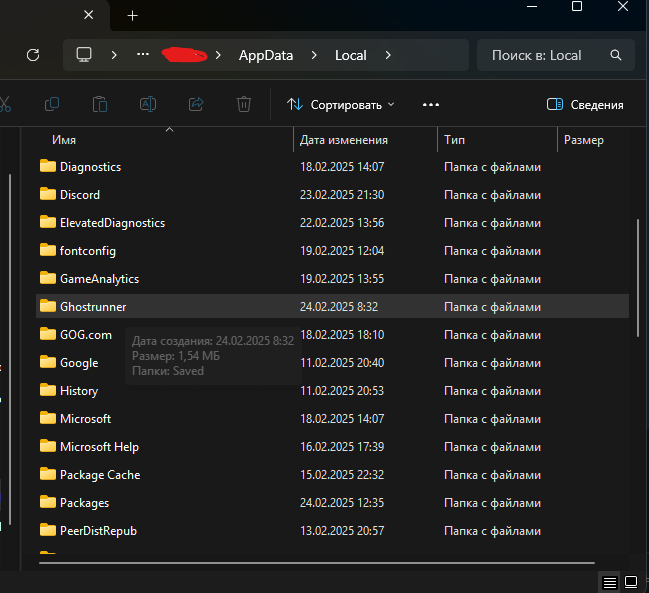Click the Copy icon in toolbar
The width and height of the screenshot is (649, 593).
(52, 104)
